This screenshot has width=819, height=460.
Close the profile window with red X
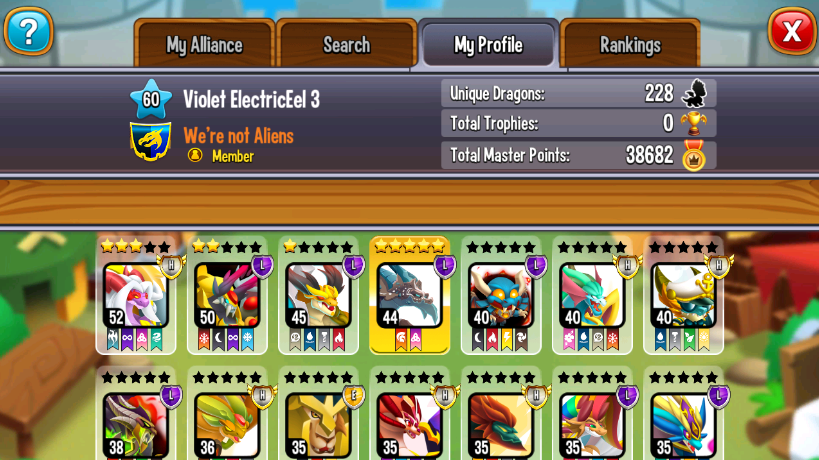pos(792,31)
